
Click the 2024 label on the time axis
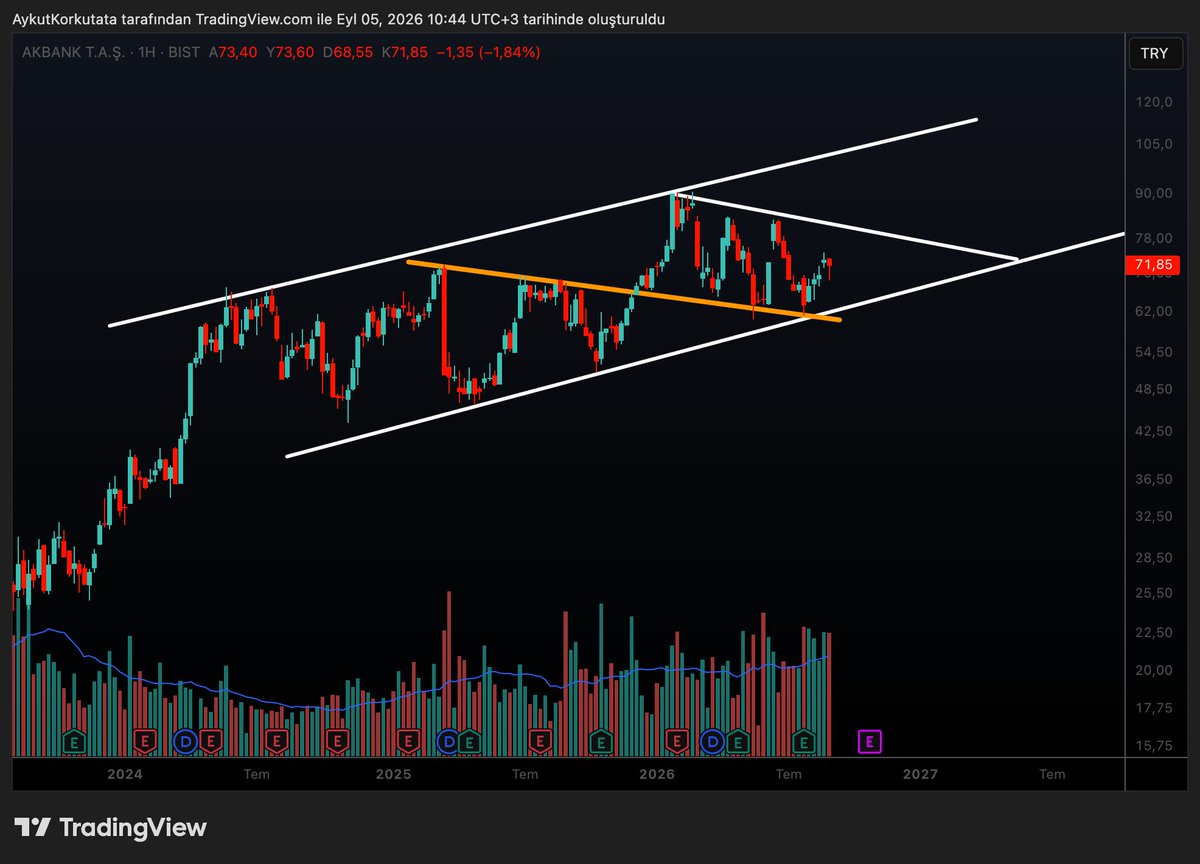[125, 774]
